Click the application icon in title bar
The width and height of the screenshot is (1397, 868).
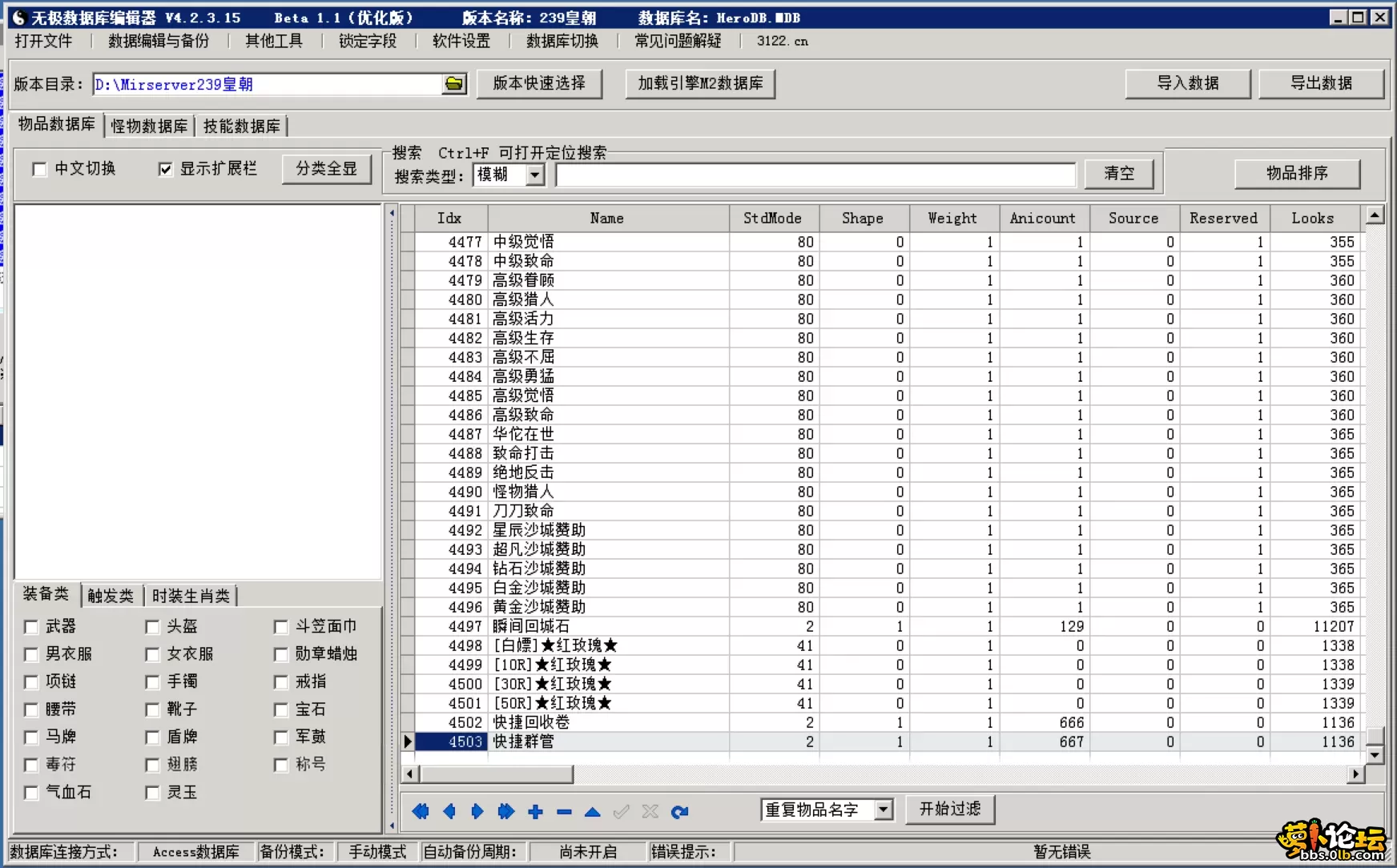[x=19, y=18]
